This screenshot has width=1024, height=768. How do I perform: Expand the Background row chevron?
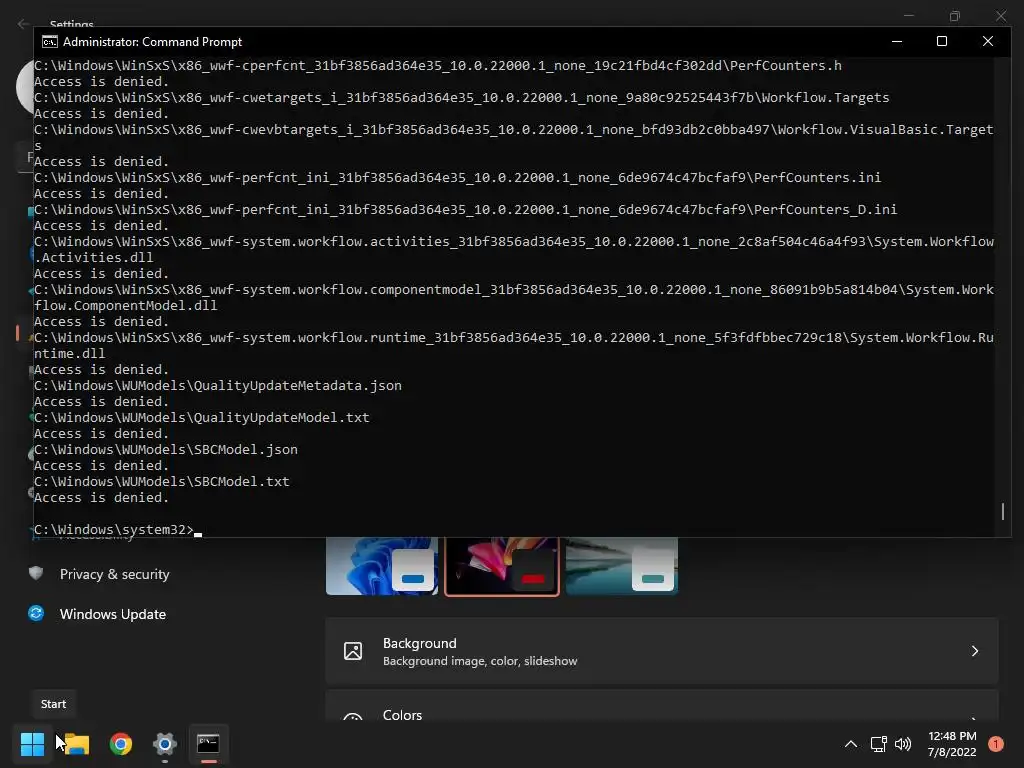(x=974, y=651)
